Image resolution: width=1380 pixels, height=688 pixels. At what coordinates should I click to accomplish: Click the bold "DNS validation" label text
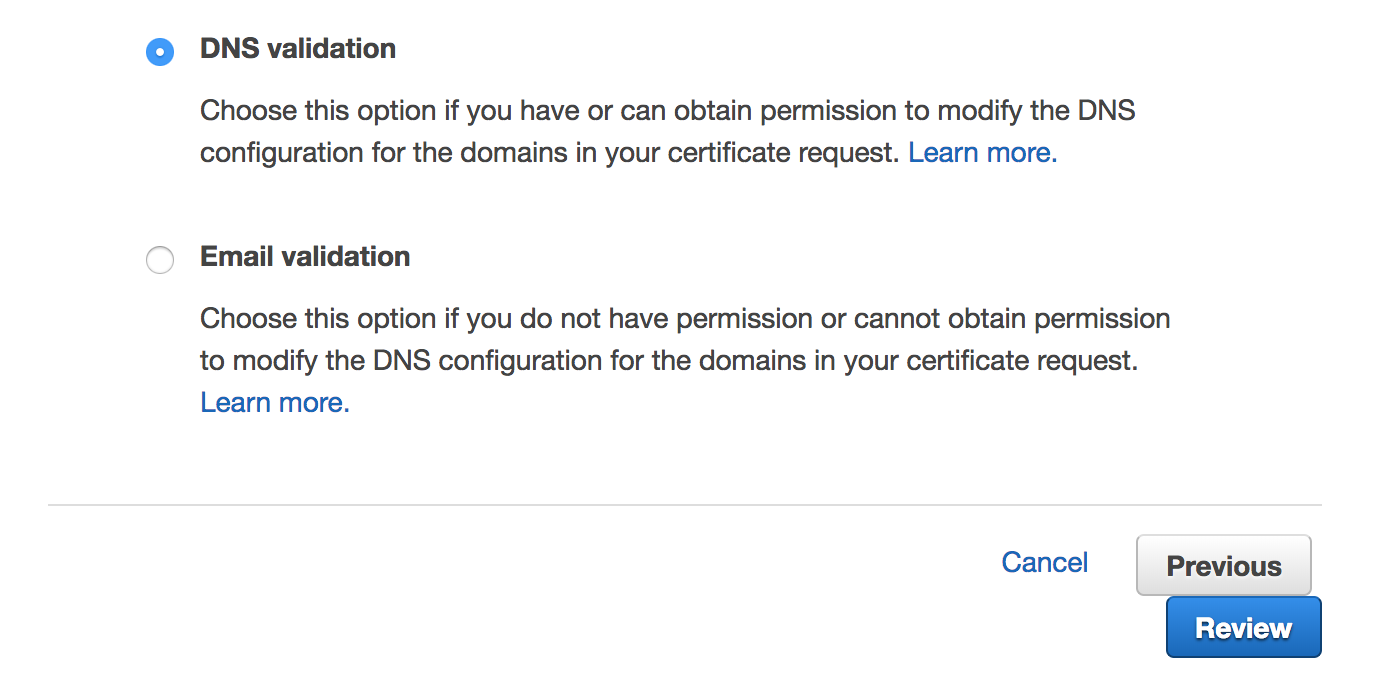pyautogui.click(x=298, y=49)
